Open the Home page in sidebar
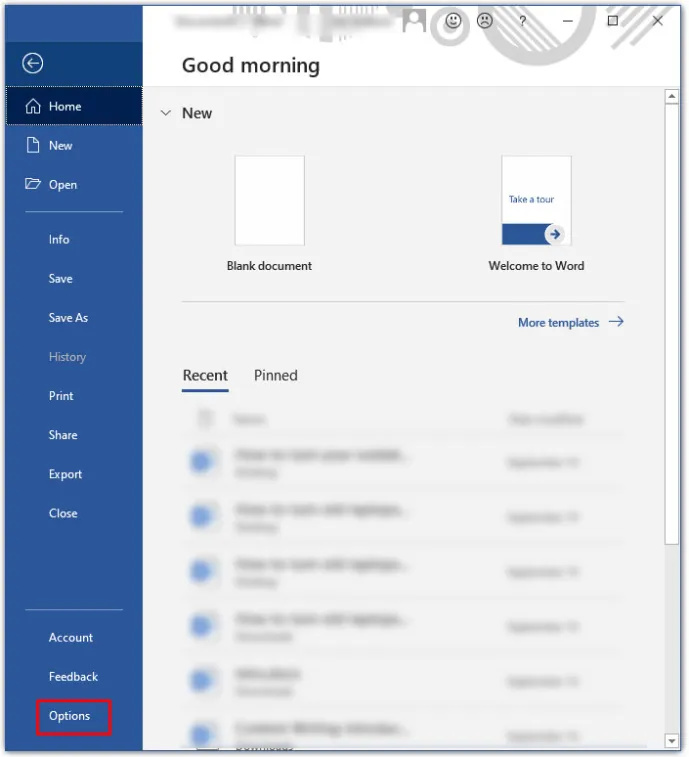 pos(74,106)
